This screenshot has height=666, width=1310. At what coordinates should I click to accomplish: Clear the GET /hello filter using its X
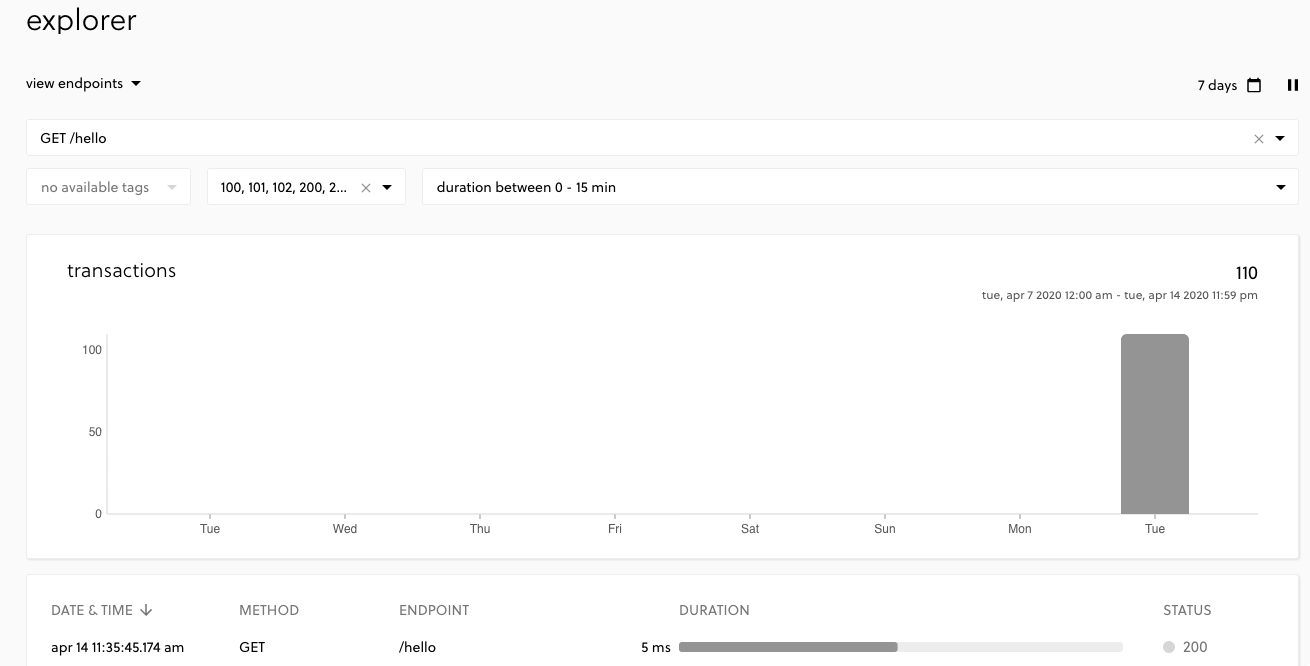click(1258, 139)
